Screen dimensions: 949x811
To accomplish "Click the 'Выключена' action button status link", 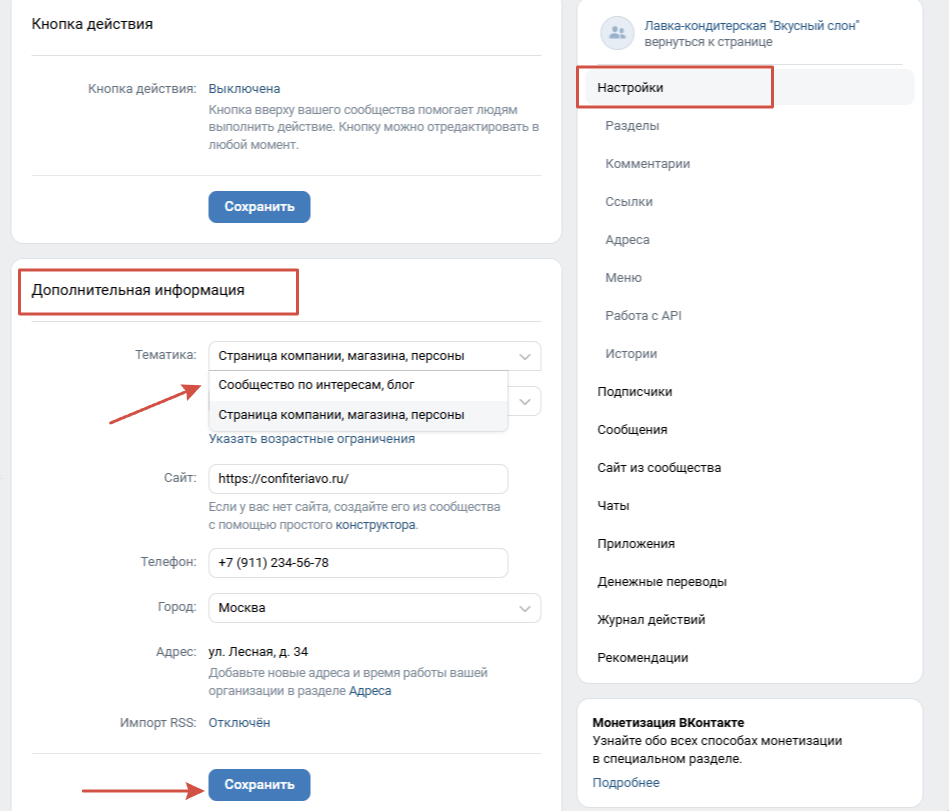I will tap(244, 89).
